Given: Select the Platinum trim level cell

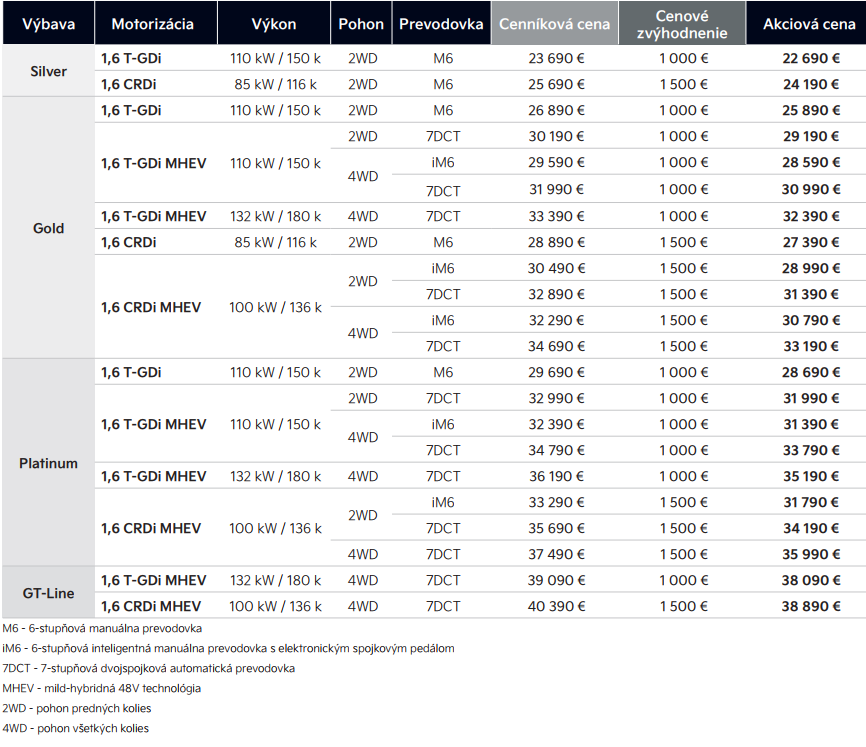Looking at the screenshot, I should click(47, 463).
